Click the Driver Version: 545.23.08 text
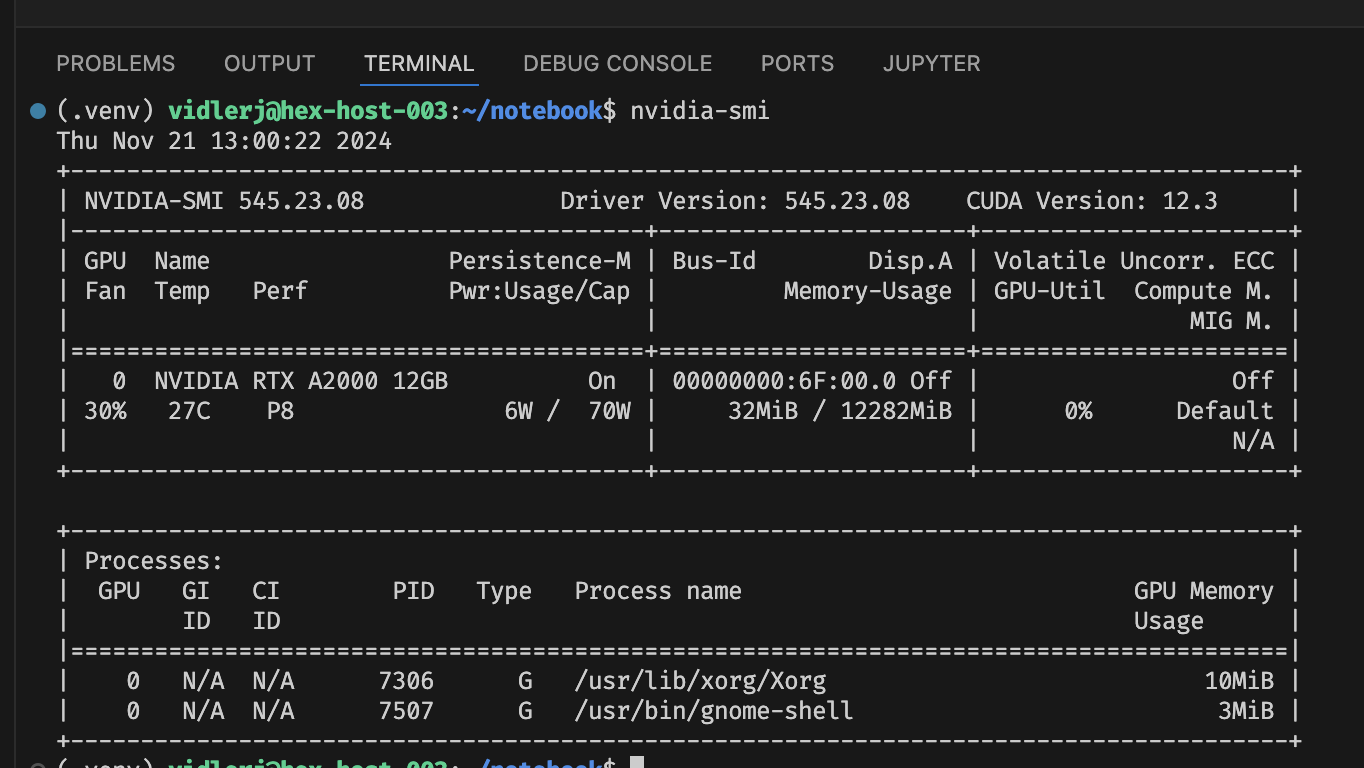 click(735, 201)
